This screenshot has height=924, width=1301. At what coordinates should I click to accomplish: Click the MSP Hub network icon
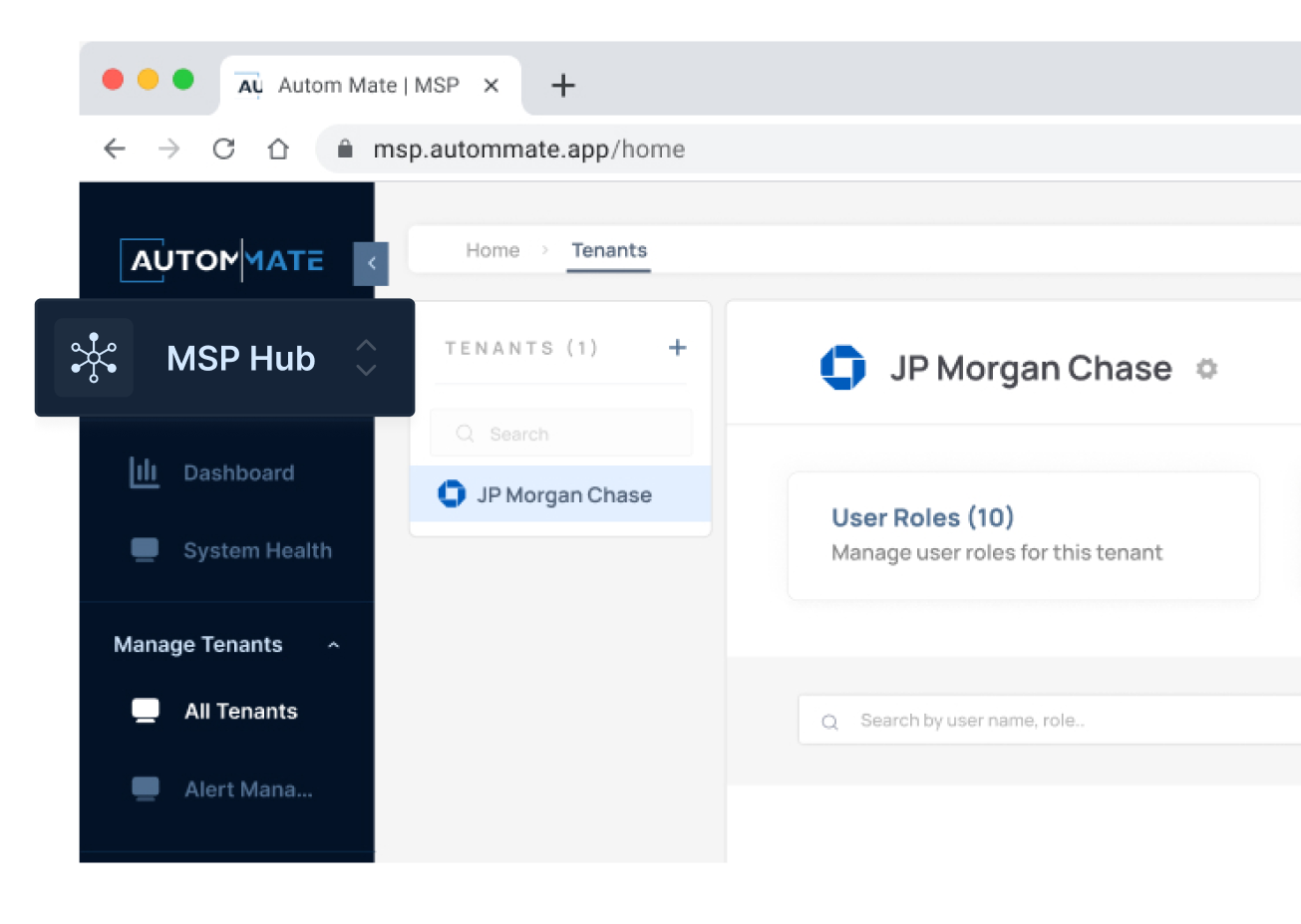94,358
